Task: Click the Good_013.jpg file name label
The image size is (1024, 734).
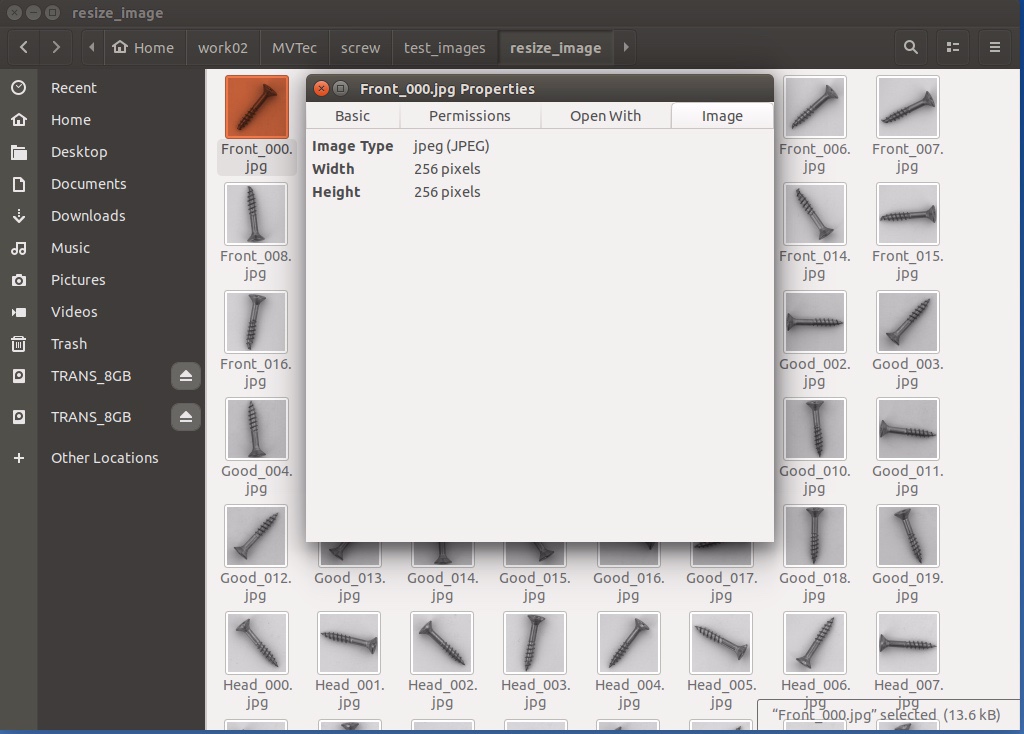Action: [349, 586]
